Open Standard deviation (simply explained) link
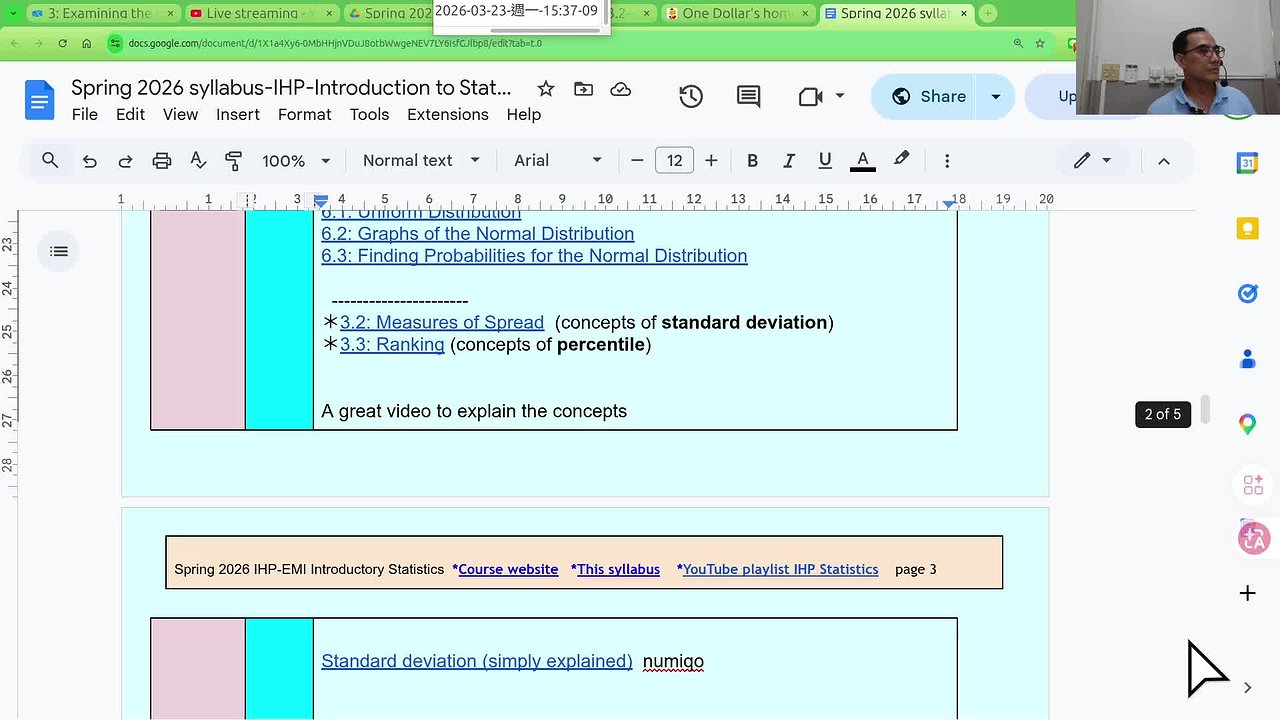The image size is (1280, 720). (476, 661)
